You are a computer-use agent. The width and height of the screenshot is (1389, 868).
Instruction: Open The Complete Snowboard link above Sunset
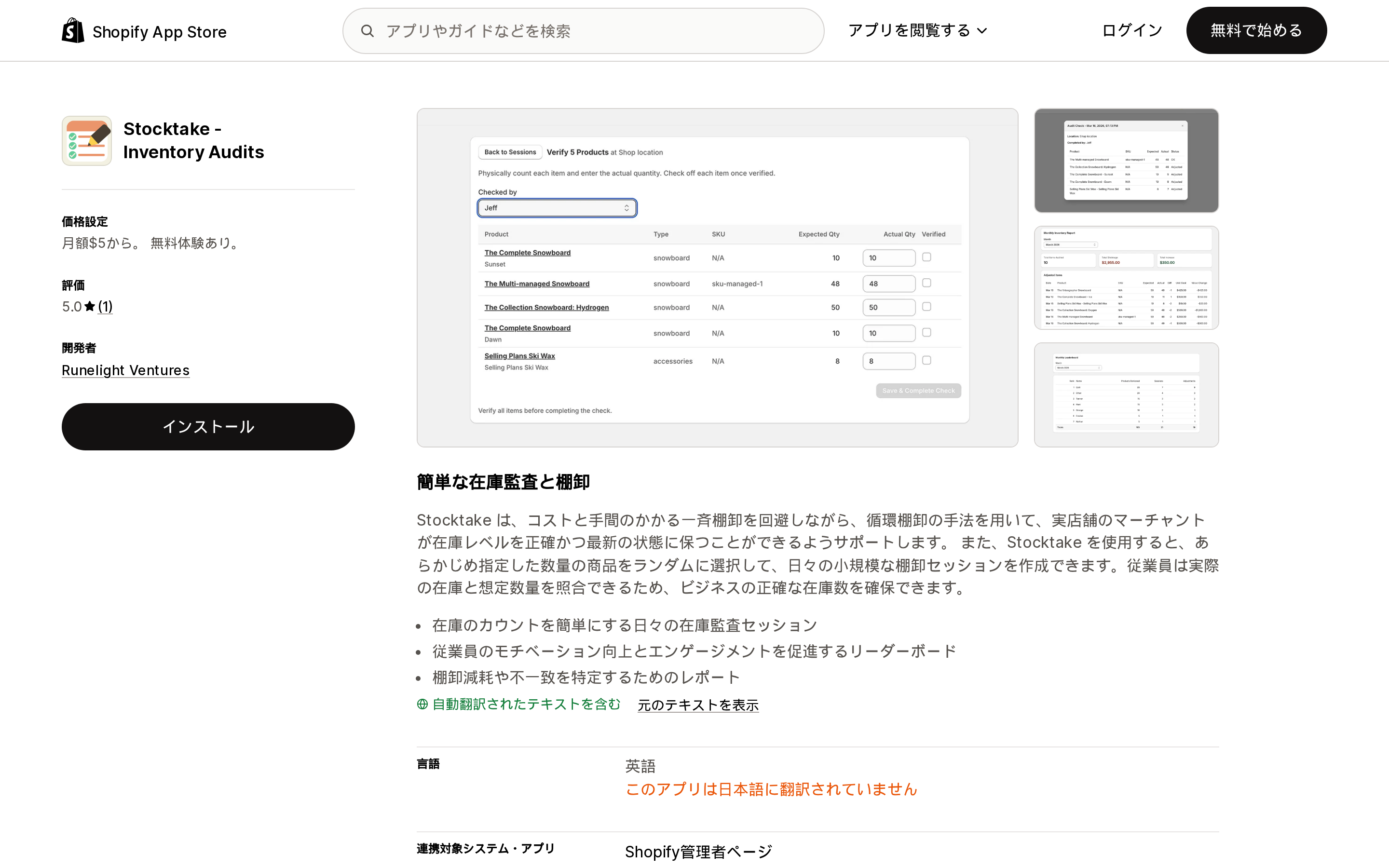coord(528,253)
